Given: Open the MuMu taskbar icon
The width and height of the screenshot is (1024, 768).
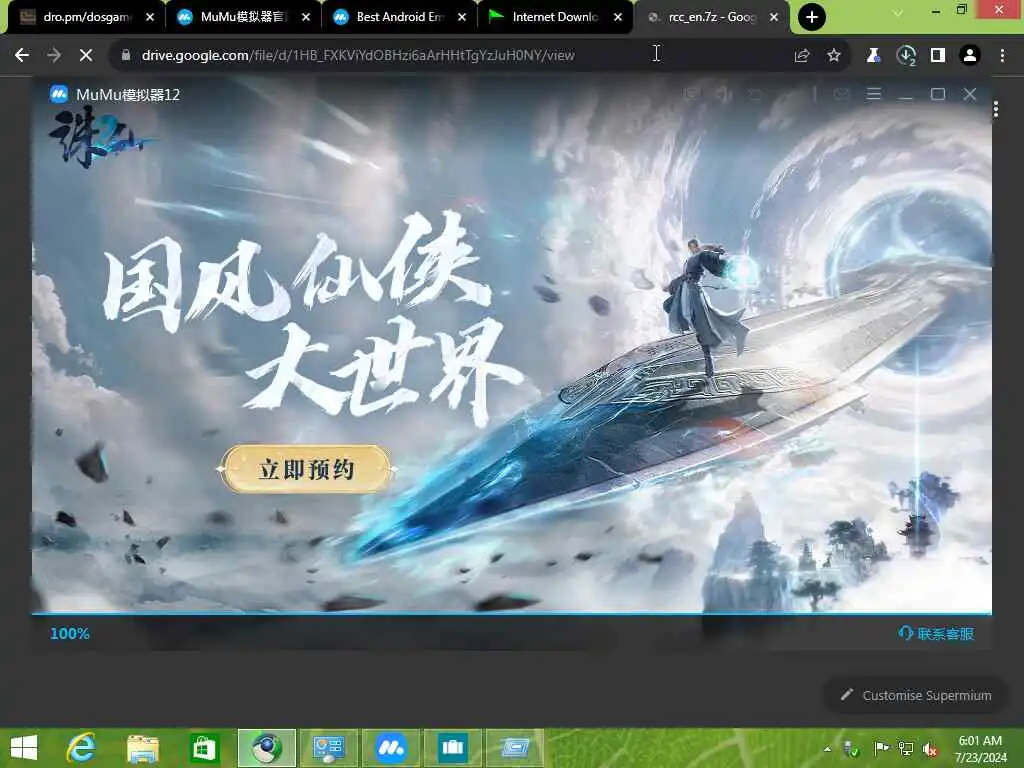Looking at the screenshot, I should coord(391,748).
